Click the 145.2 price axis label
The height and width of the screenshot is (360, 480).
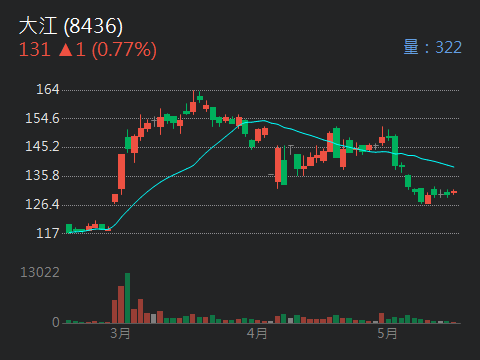pos(42,147)
